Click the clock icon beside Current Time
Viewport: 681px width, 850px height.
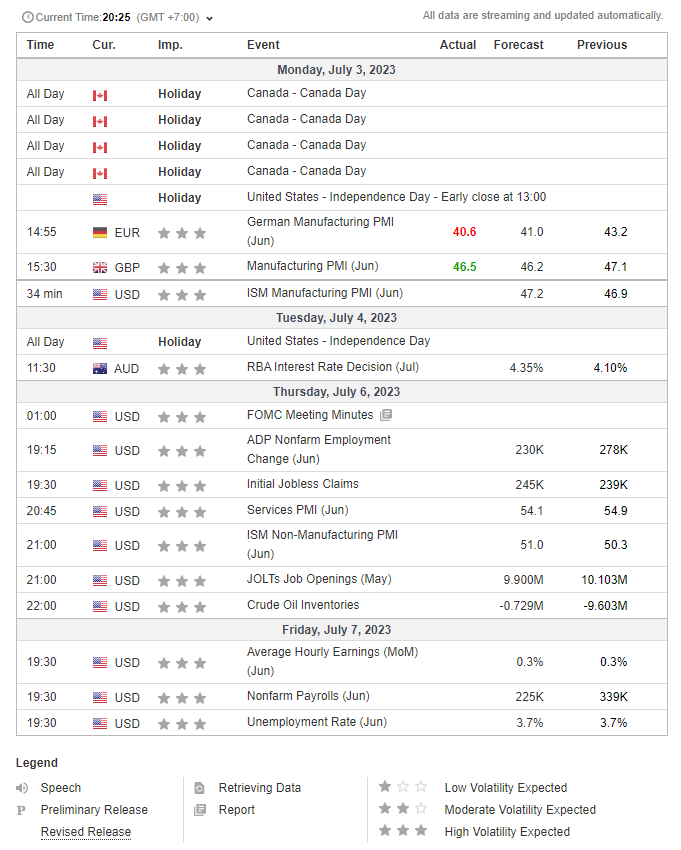[27, 18]
